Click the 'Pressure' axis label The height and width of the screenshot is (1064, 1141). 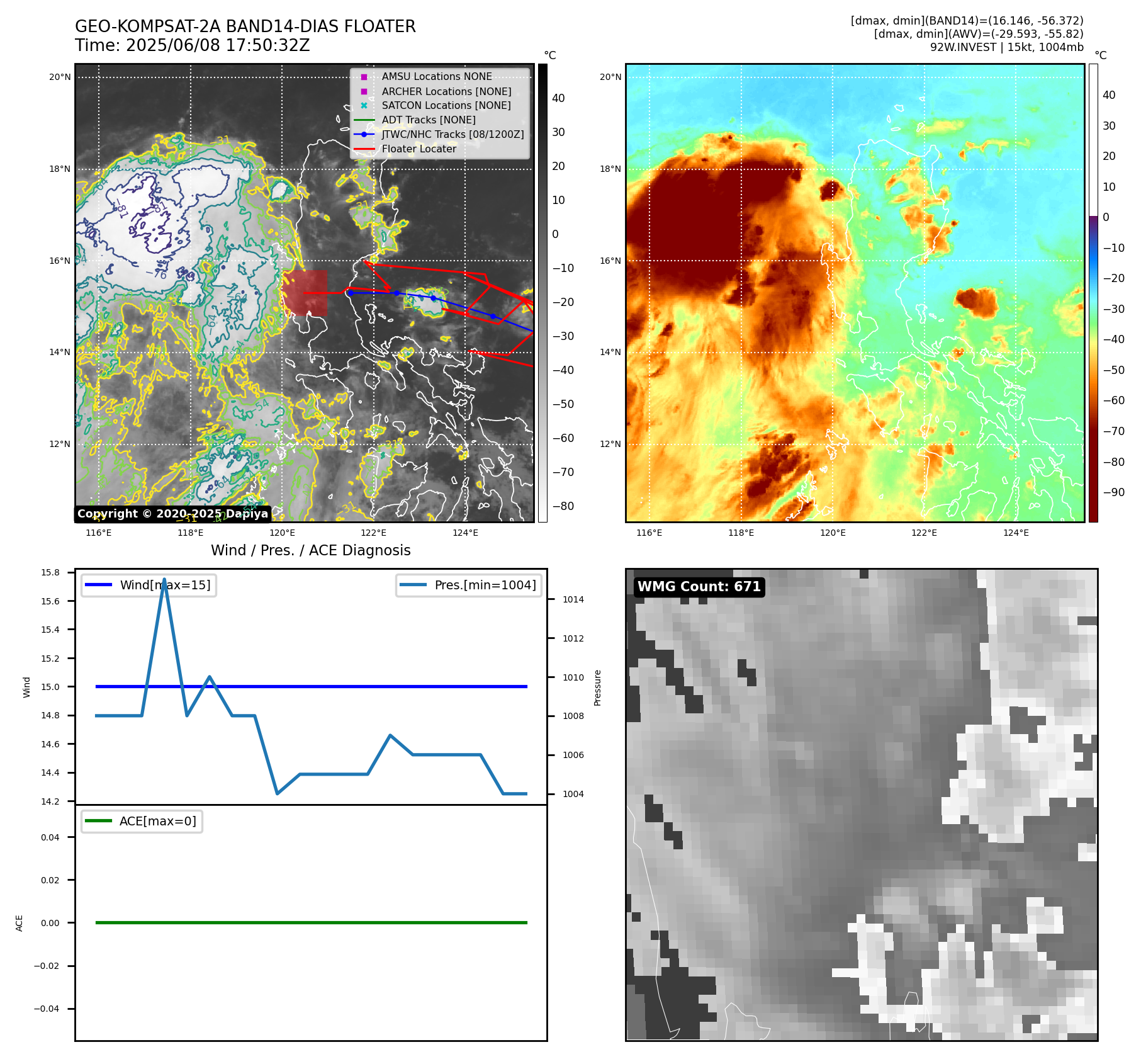(x=598, y=688)
